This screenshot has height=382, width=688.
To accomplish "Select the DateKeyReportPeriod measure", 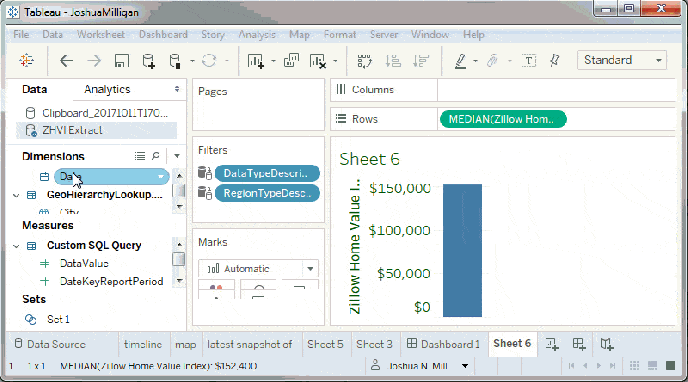I will [x=111, y=281].
